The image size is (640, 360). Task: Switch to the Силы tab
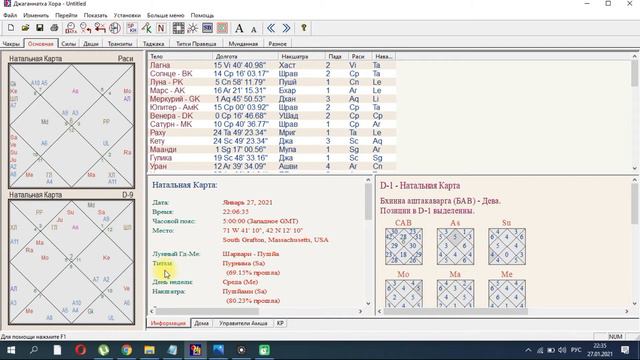pyautogui.click(x=69, y=44)
